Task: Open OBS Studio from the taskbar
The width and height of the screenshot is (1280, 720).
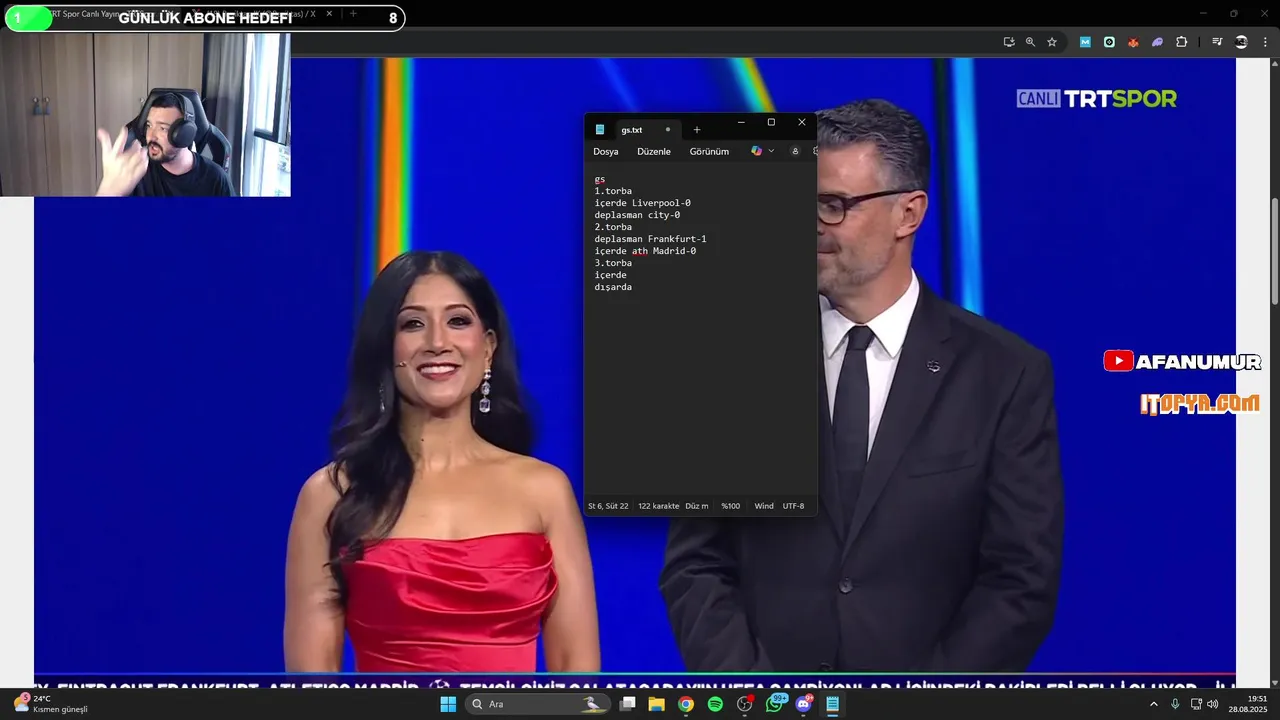Action: click(744, 704)
